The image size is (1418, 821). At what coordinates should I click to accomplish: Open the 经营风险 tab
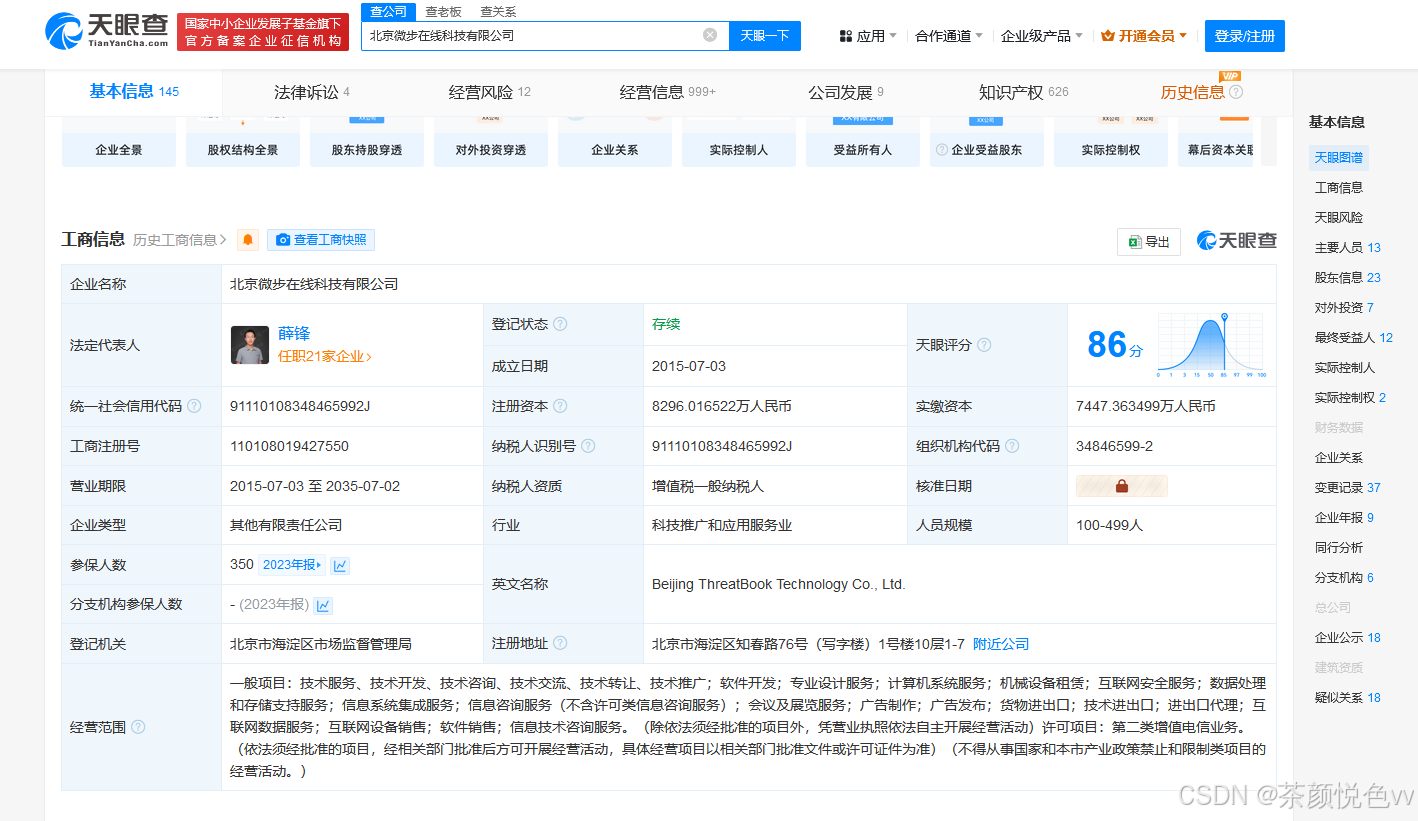490,92
